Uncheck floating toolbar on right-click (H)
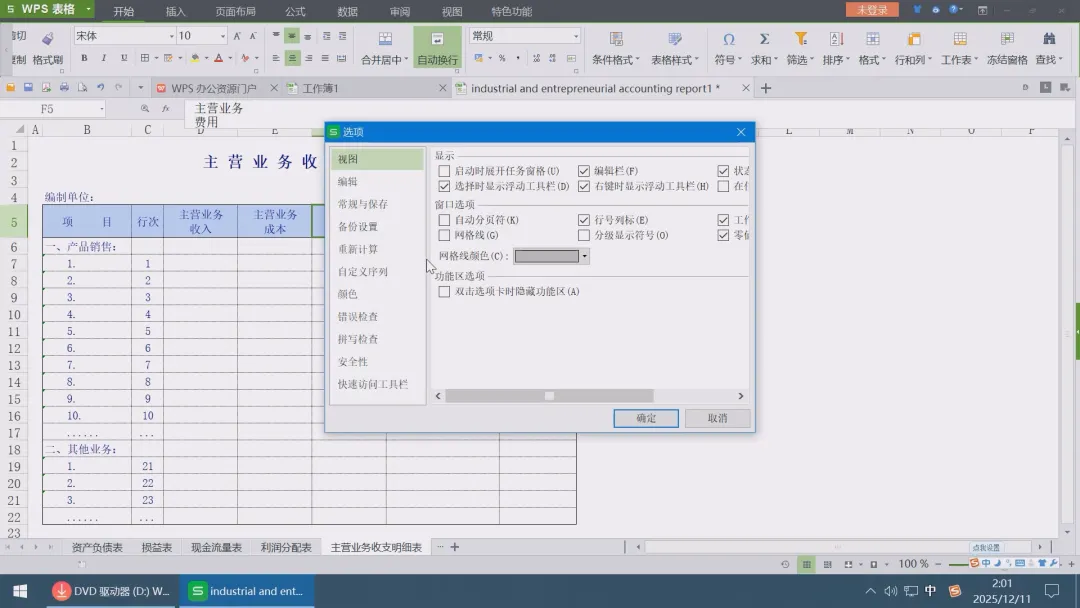This screenshot has height=608, width=1080. pyautogui.click(x=584, y=186)
